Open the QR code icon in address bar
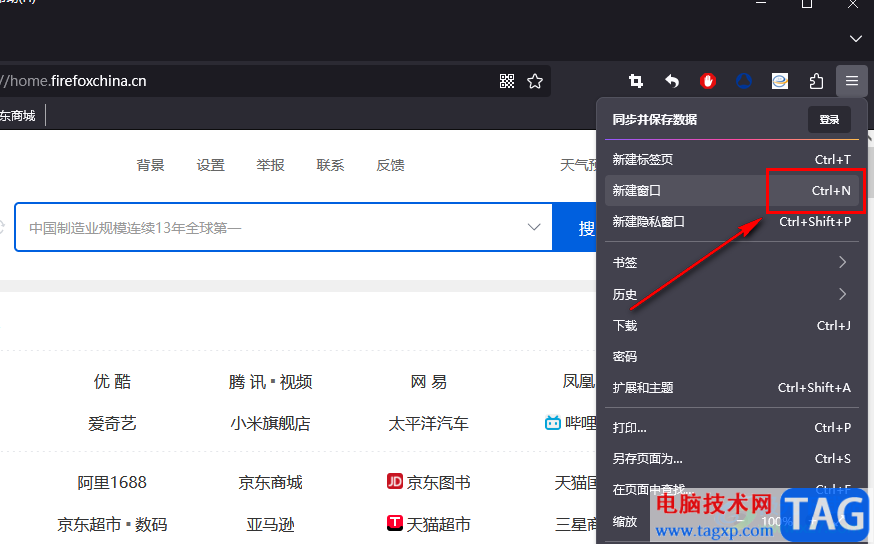This screenshot has width=874, height=544. coord(507,81)
